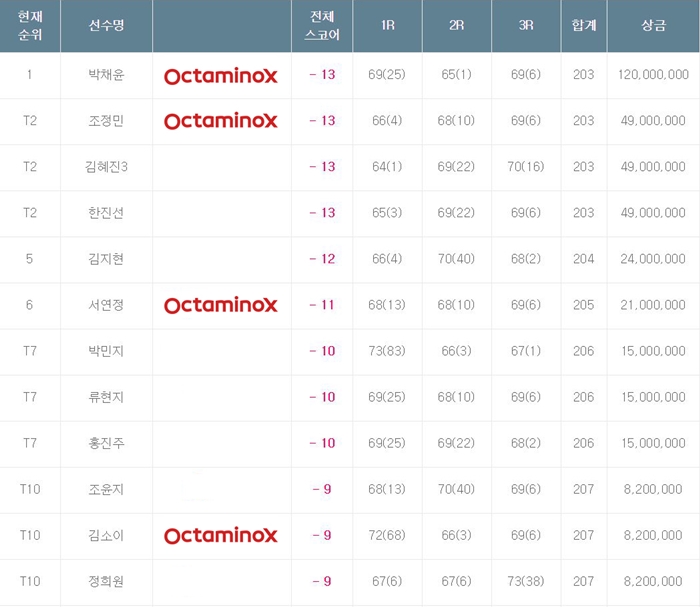Select player name 정희원
The height and width of the screenshot is (607, 700).
(x=106, y=581)
